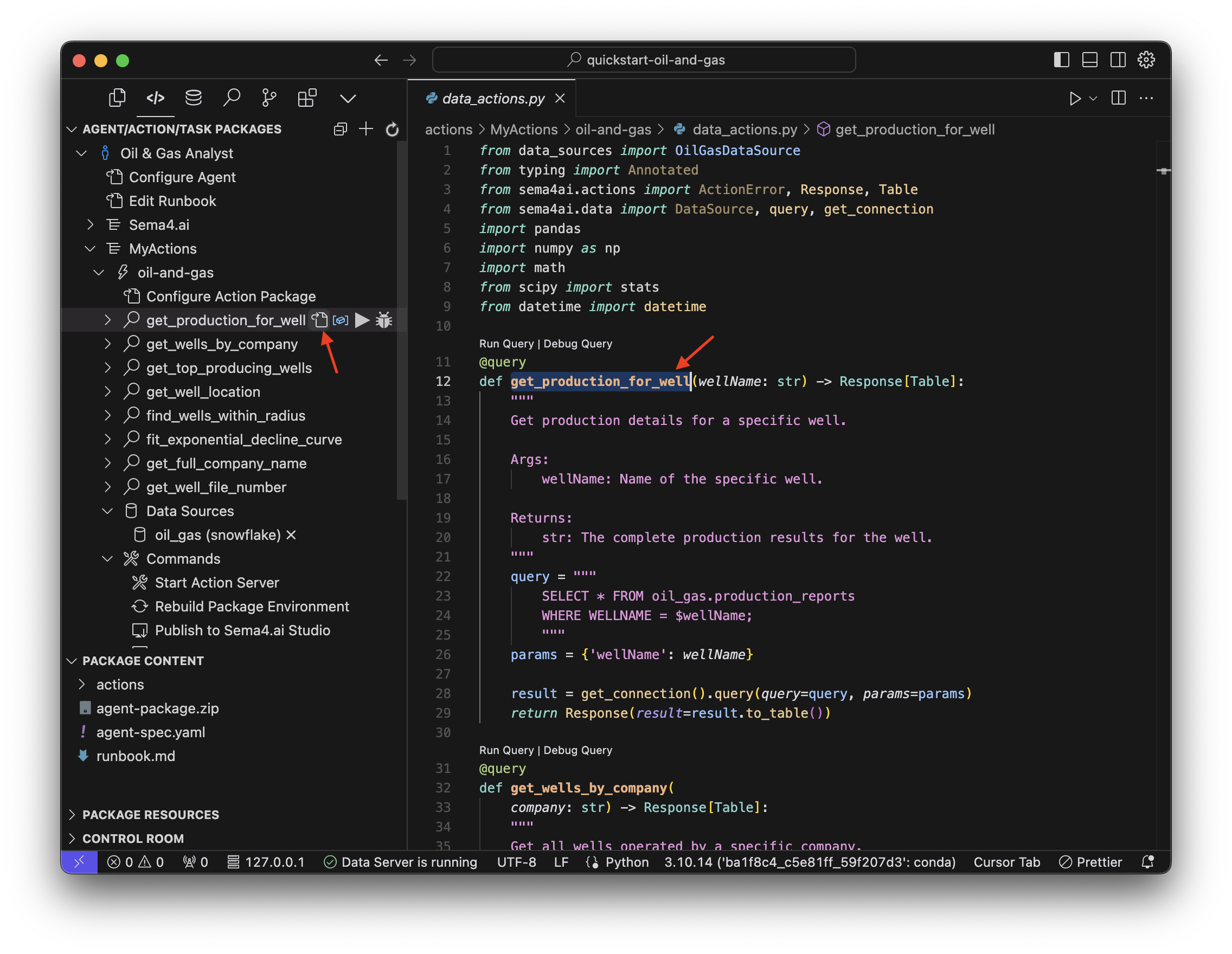Screen dimensions: 1232x954
Task: Open notifications bell in status bar
Action: 1147,862
